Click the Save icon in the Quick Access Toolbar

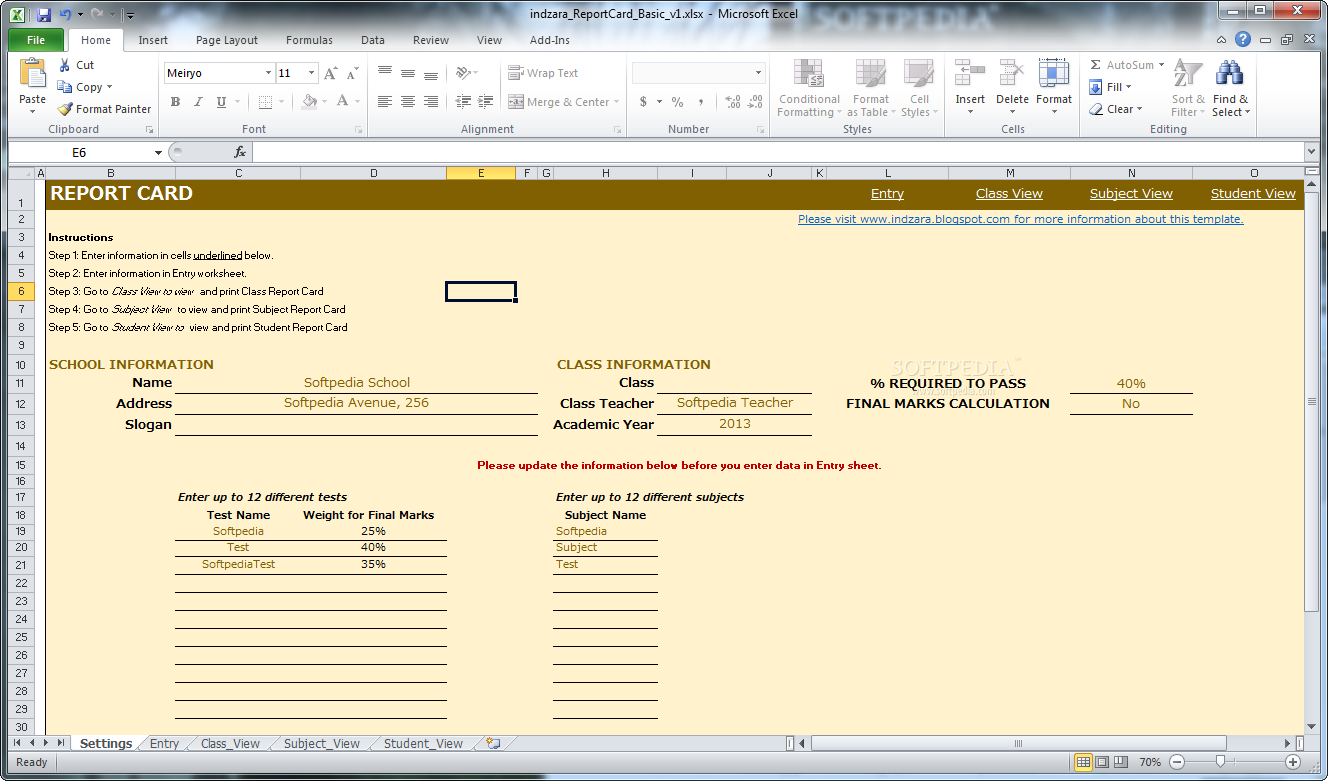[44, 15]
